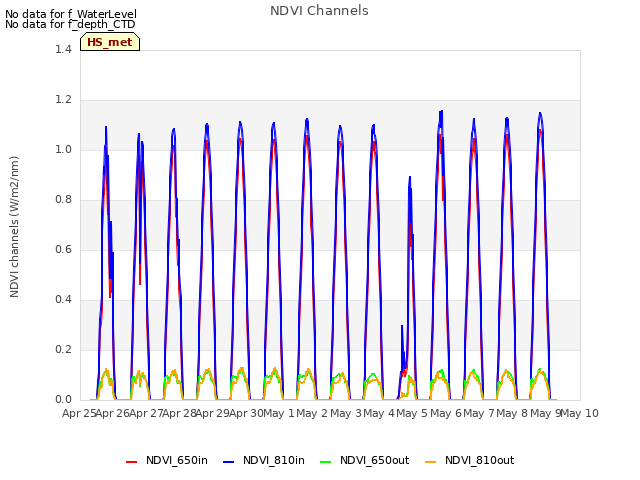Toggle the NDVI_810out legend entry
Screen dimensions: 640x480
pyautogui.click(x=469, y=460)
